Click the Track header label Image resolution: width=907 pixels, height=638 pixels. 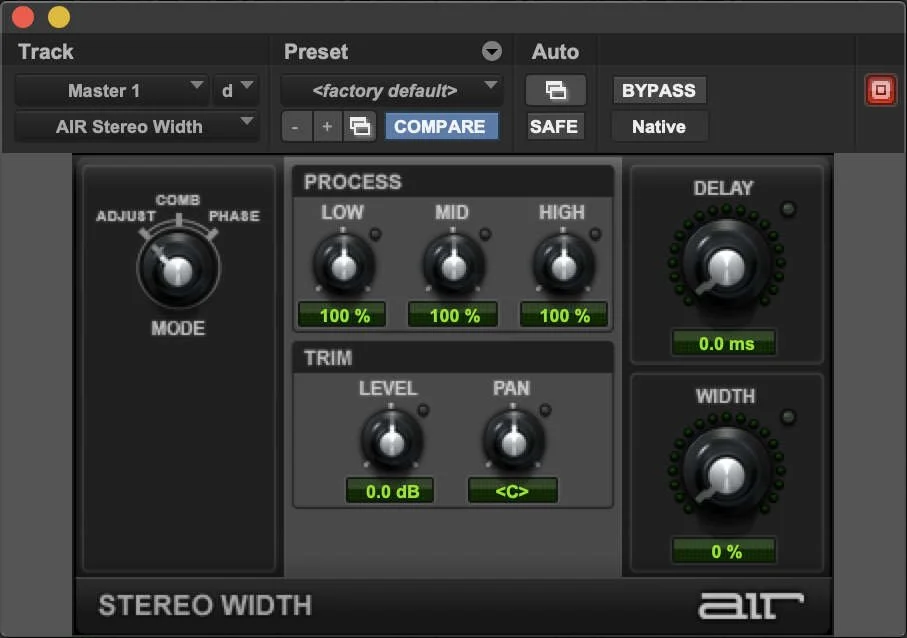pyautogui.click(x=46, y=51)
